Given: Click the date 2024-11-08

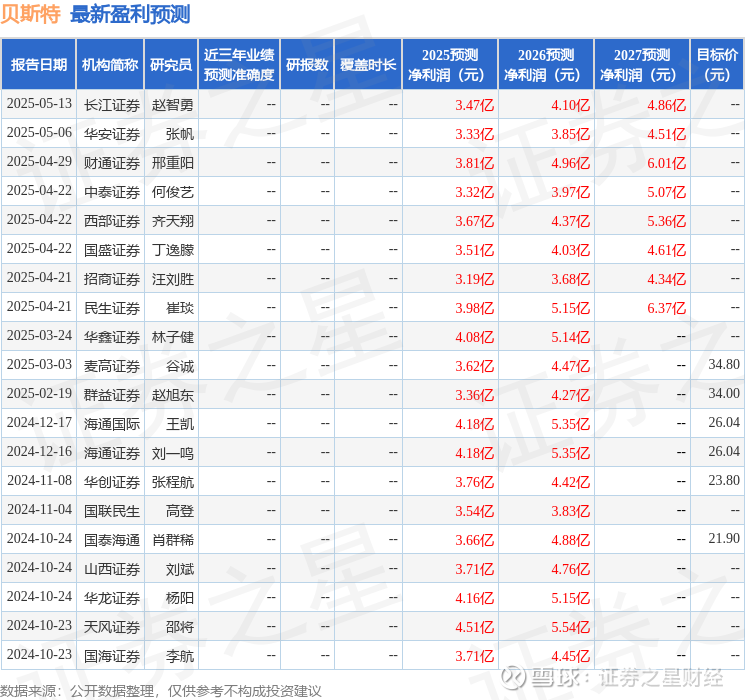Looking at the screenshot, I should pos(39,480).
